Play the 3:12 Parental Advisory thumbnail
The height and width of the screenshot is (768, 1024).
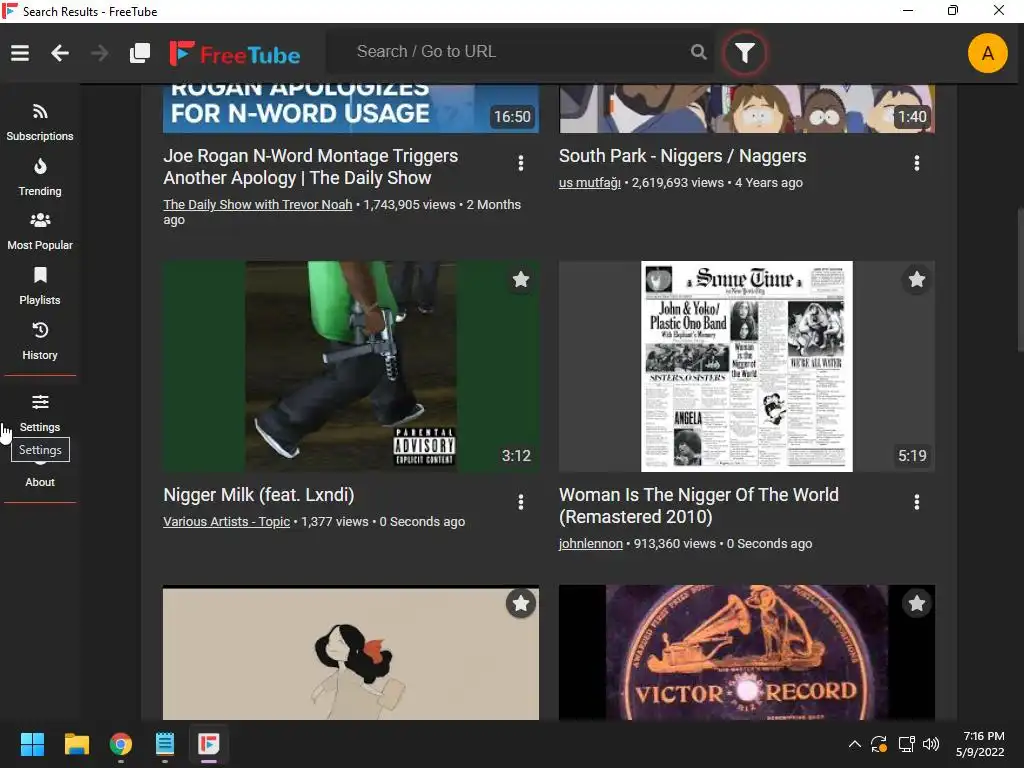point(351,366)
